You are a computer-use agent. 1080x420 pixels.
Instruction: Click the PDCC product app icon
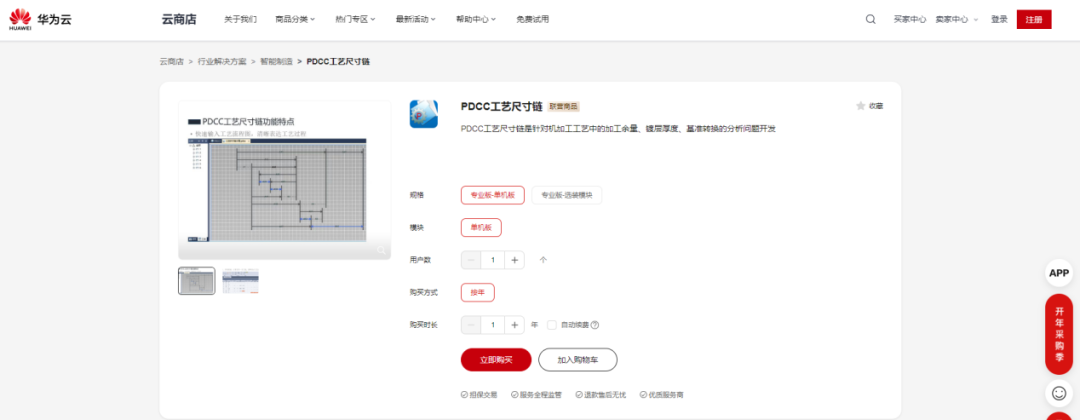[424, 114]
